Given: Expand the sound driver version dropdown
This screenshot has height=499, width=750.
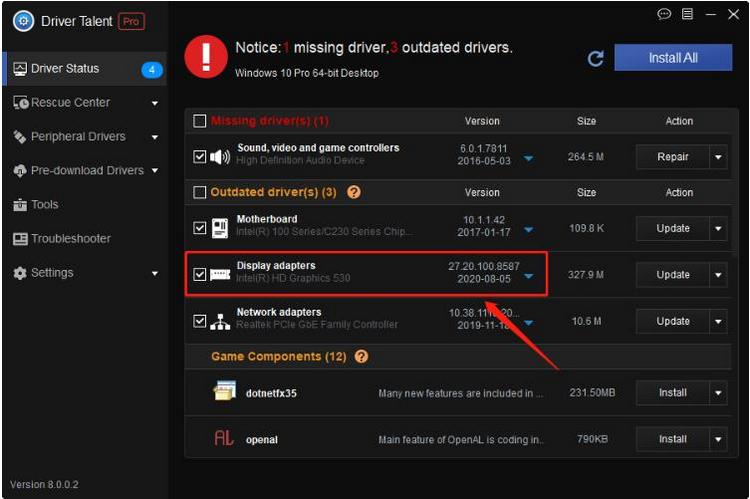Looking at the screenshot, I should (x=529, y=158).
